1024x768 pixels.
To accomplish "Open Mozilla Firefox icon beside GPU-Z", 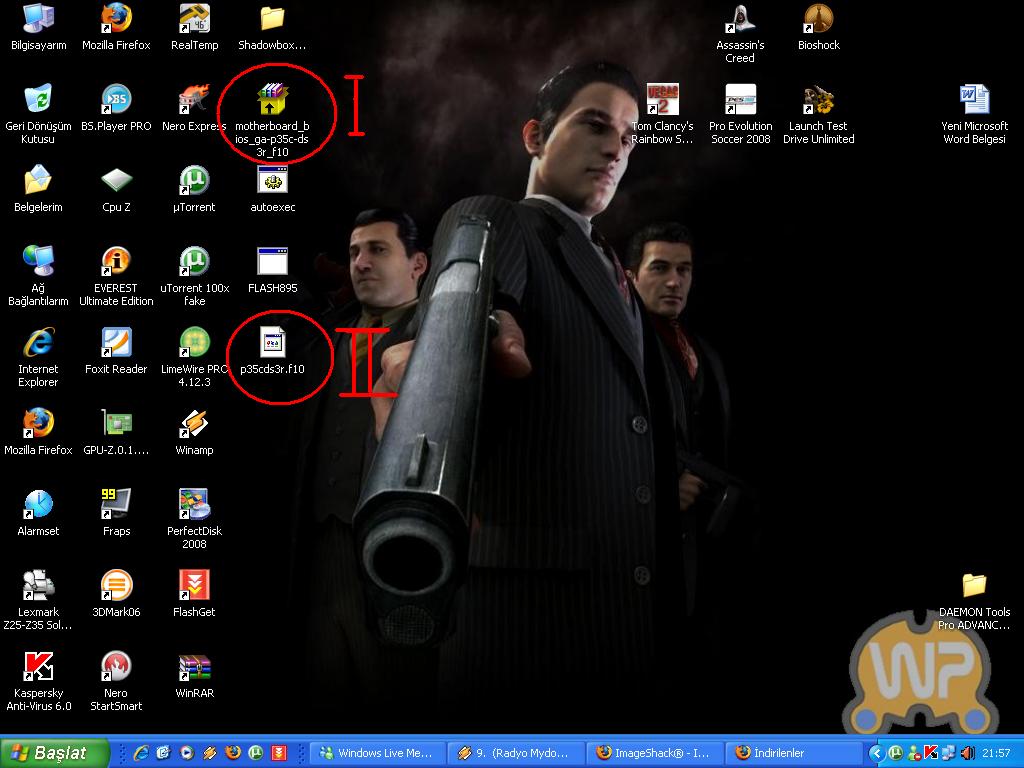I will (38, 432).
